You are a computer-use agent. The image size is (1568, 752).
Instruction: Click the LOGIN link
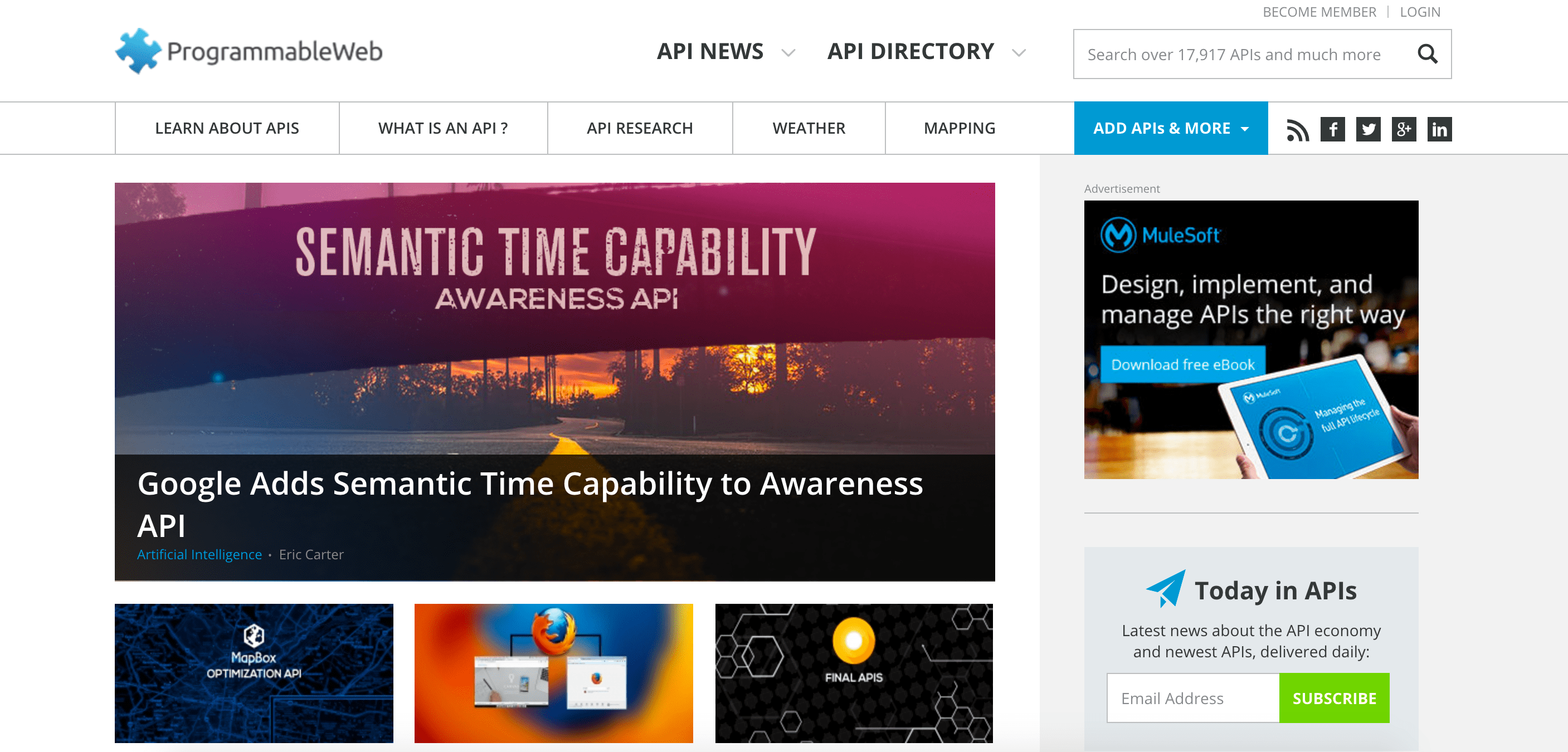coord(1419,12)
